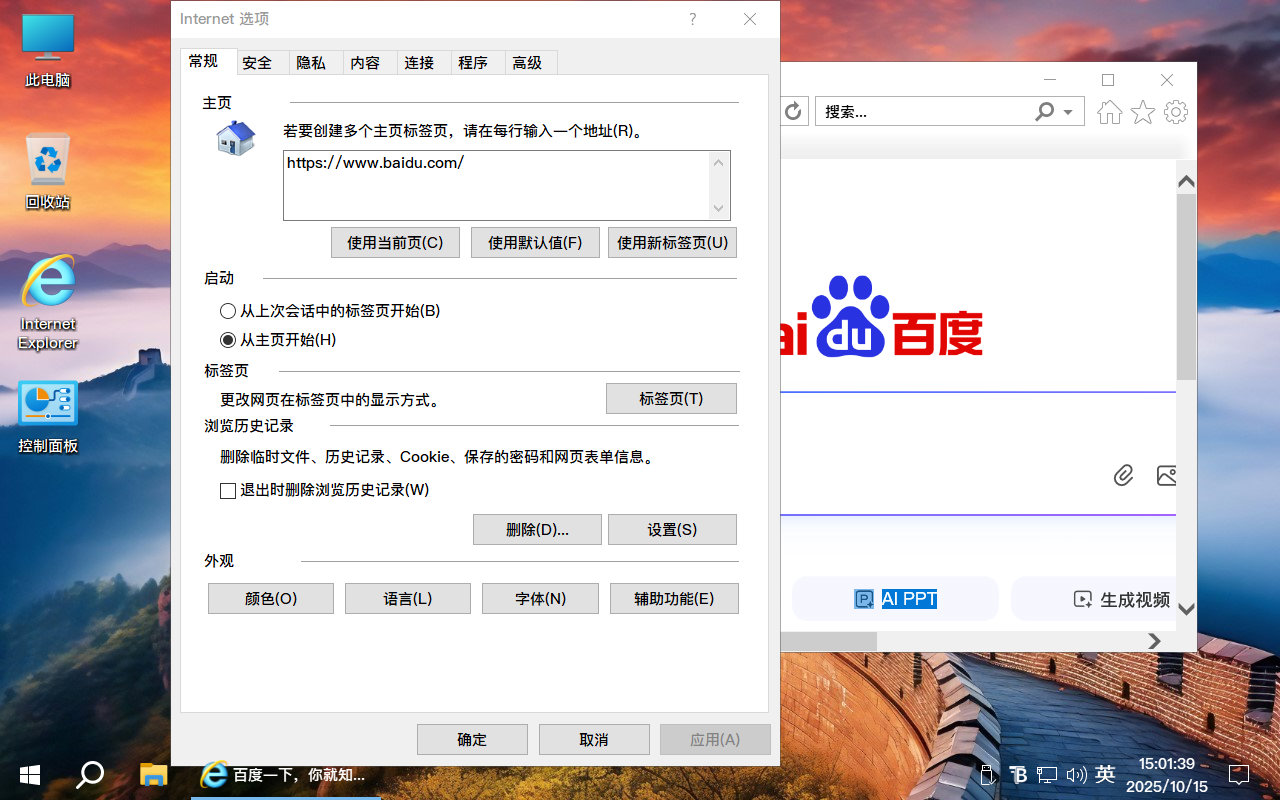
Task: Click the IE refresh page icon
Action: [x=793, y=111]
